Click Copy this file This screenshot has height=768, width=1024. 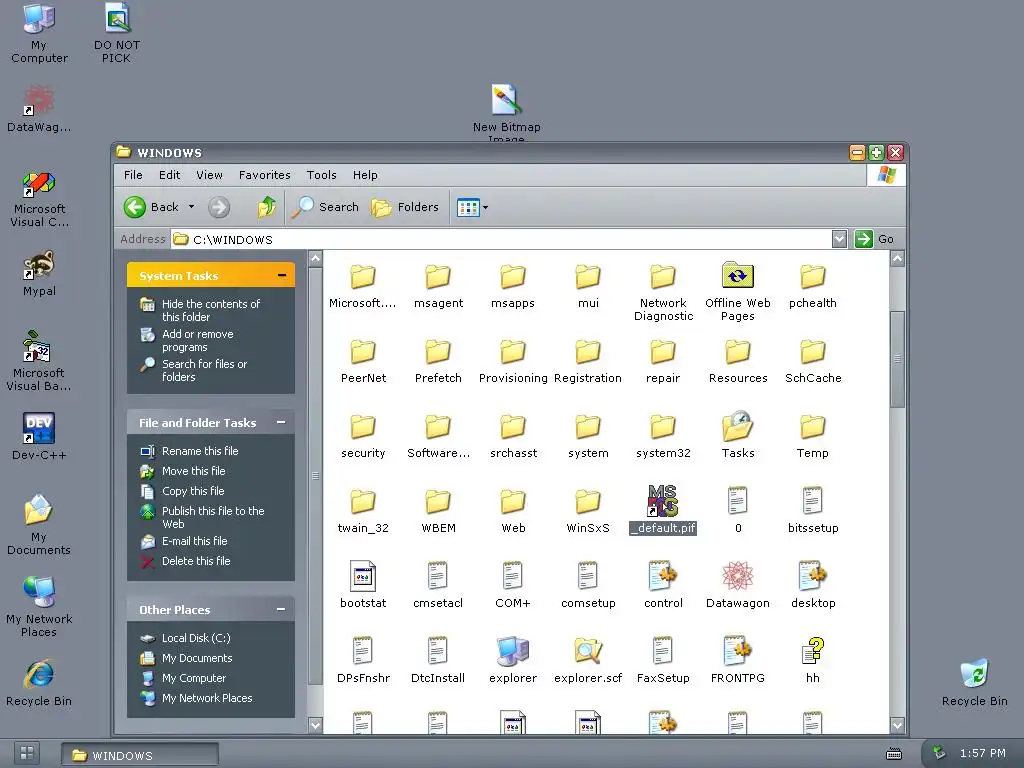[193, 491]
